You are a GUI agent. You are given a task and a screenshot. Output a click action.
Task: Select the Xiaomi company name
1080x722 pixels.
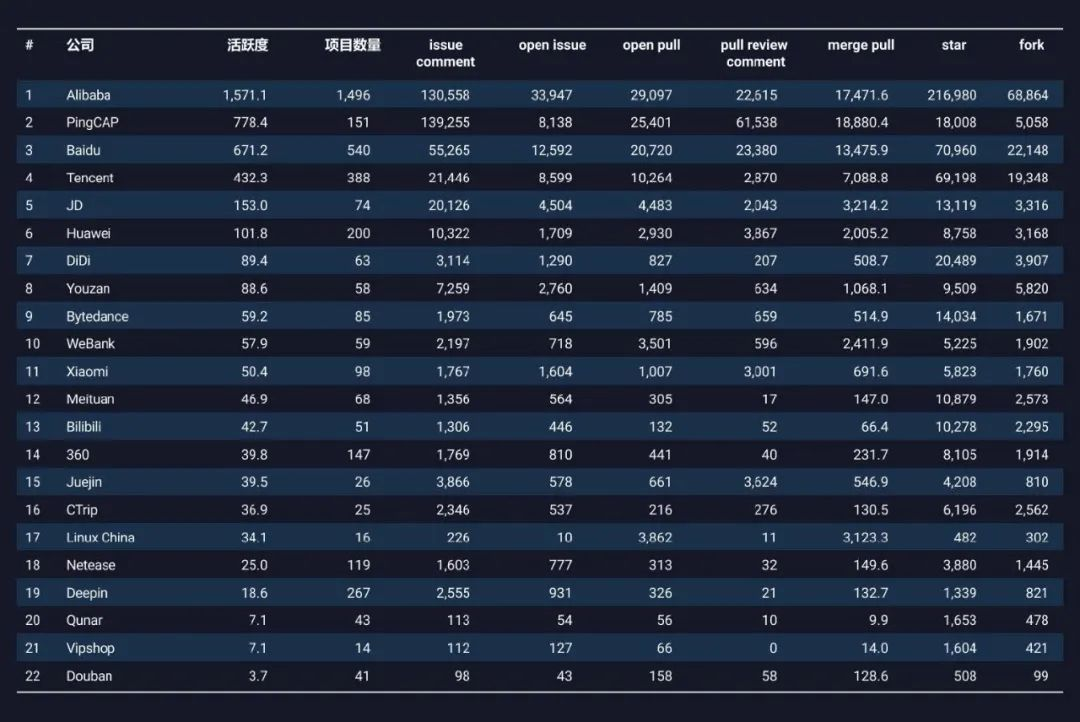coord(87,371)
